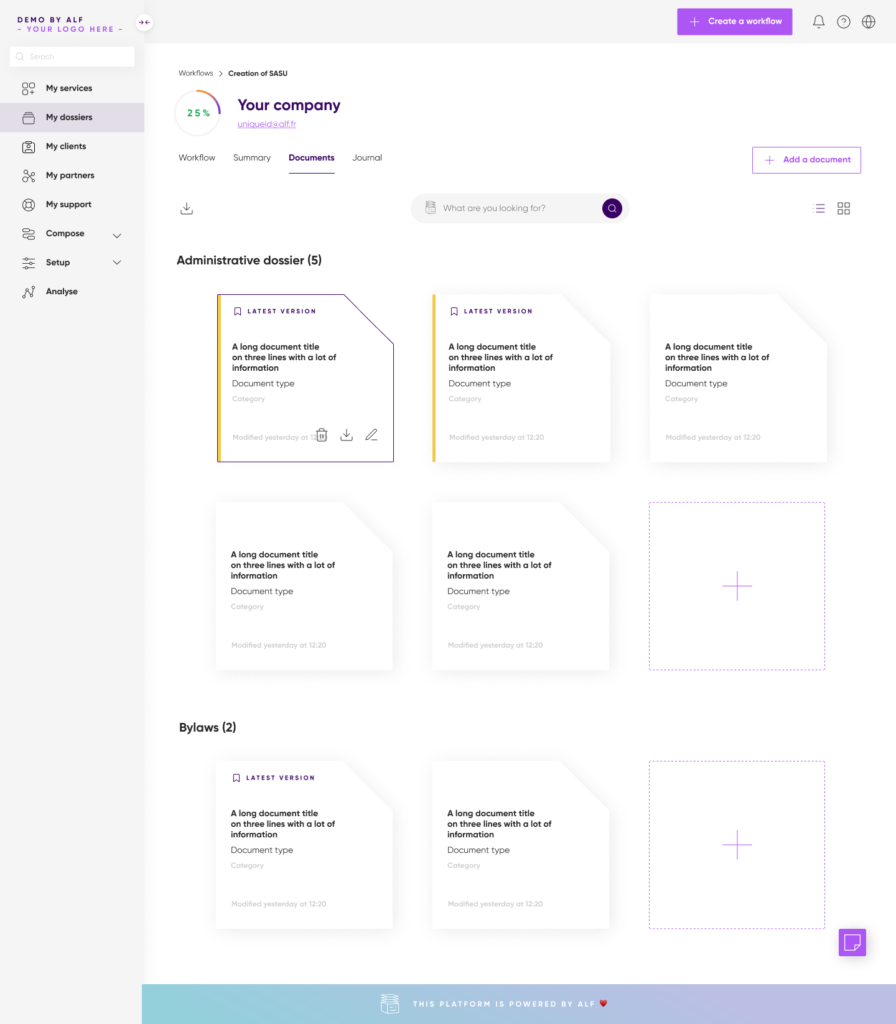Image resolution: width=896 pixels, height=1024 pixels.
Task: Click the My partners sidebar icon
Action: [28, 176]
